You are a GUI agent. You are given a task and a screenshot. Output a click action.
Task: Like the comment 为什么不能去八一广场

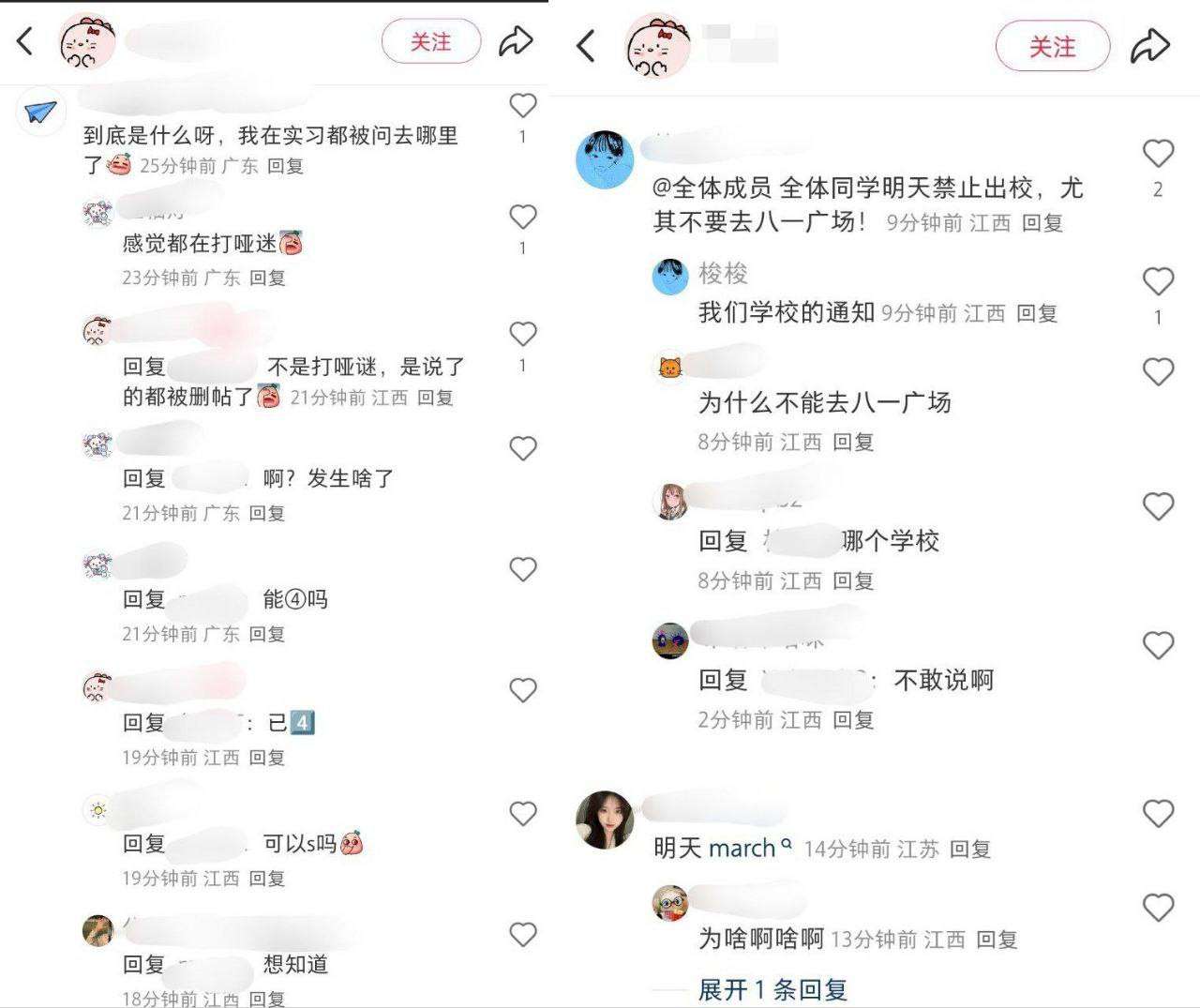click(x=1159, y=372)
